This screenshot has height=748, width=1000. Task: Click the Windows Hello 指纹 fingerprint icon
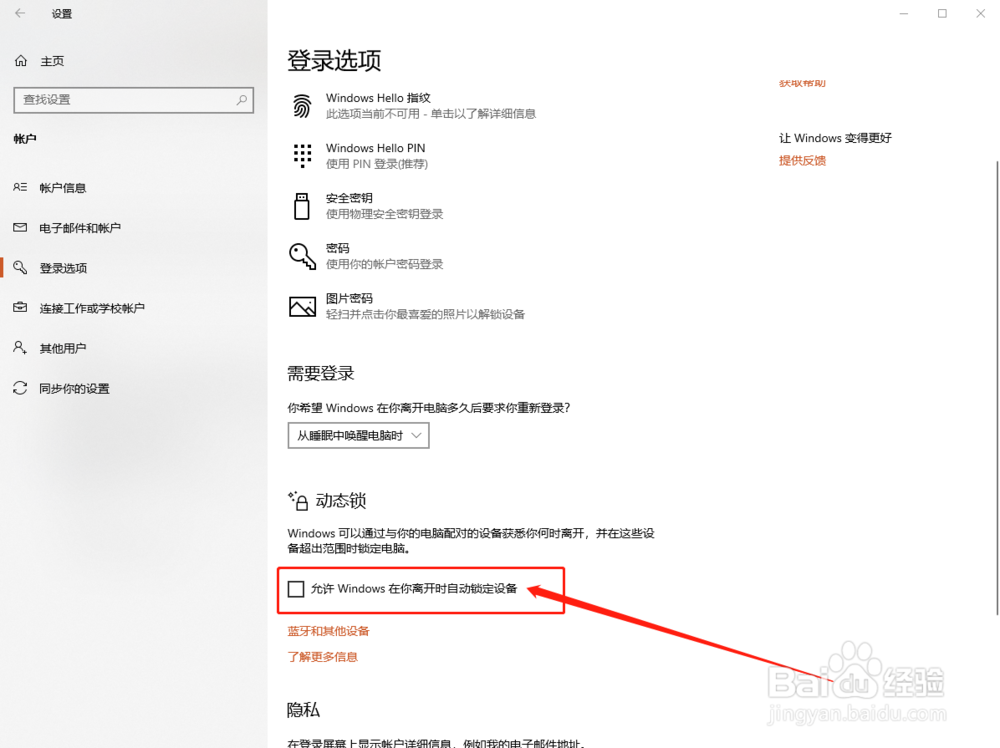point(302,106)
